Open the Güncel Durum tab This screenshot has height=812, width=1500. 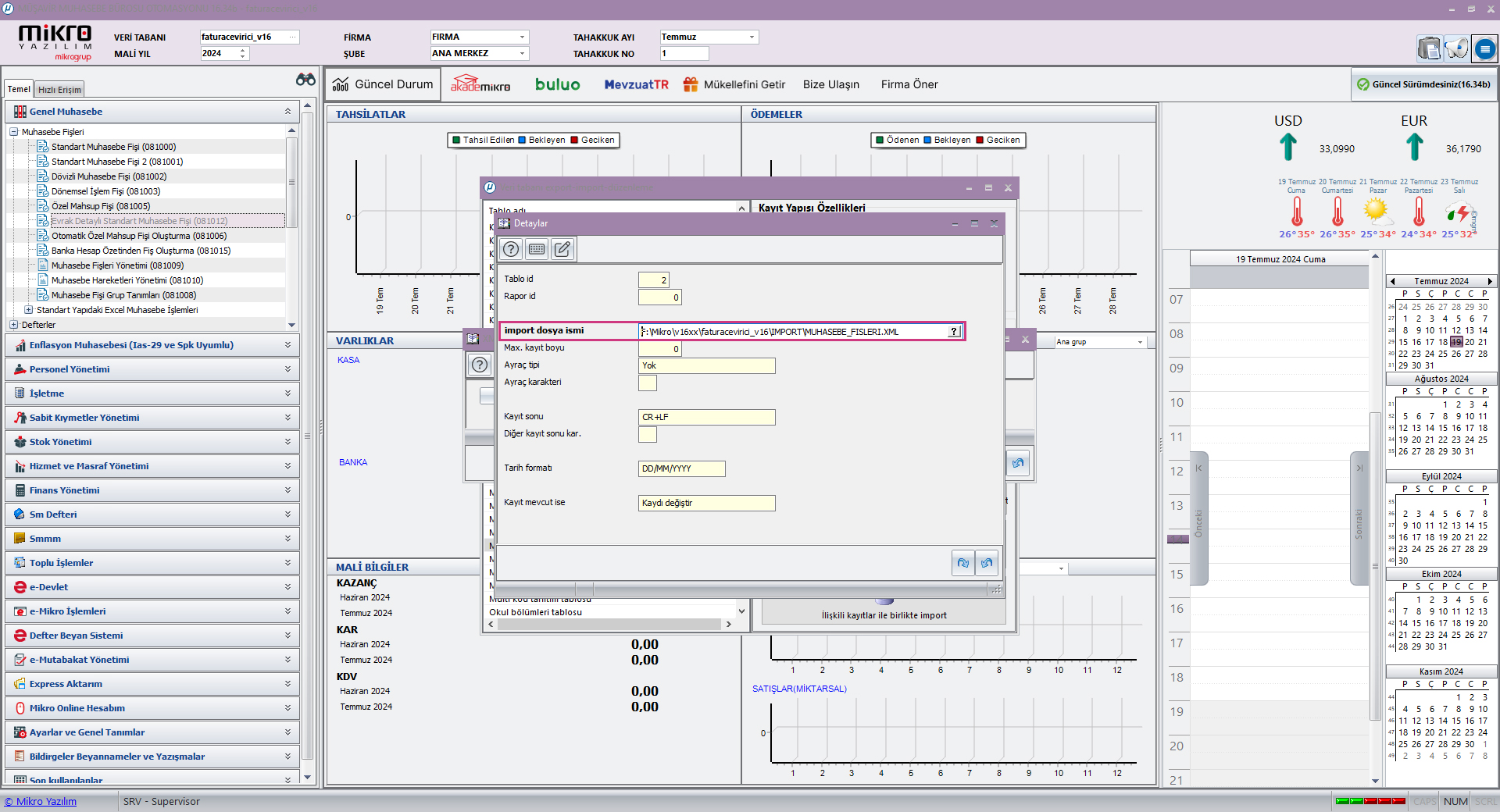tap(384, 84)
